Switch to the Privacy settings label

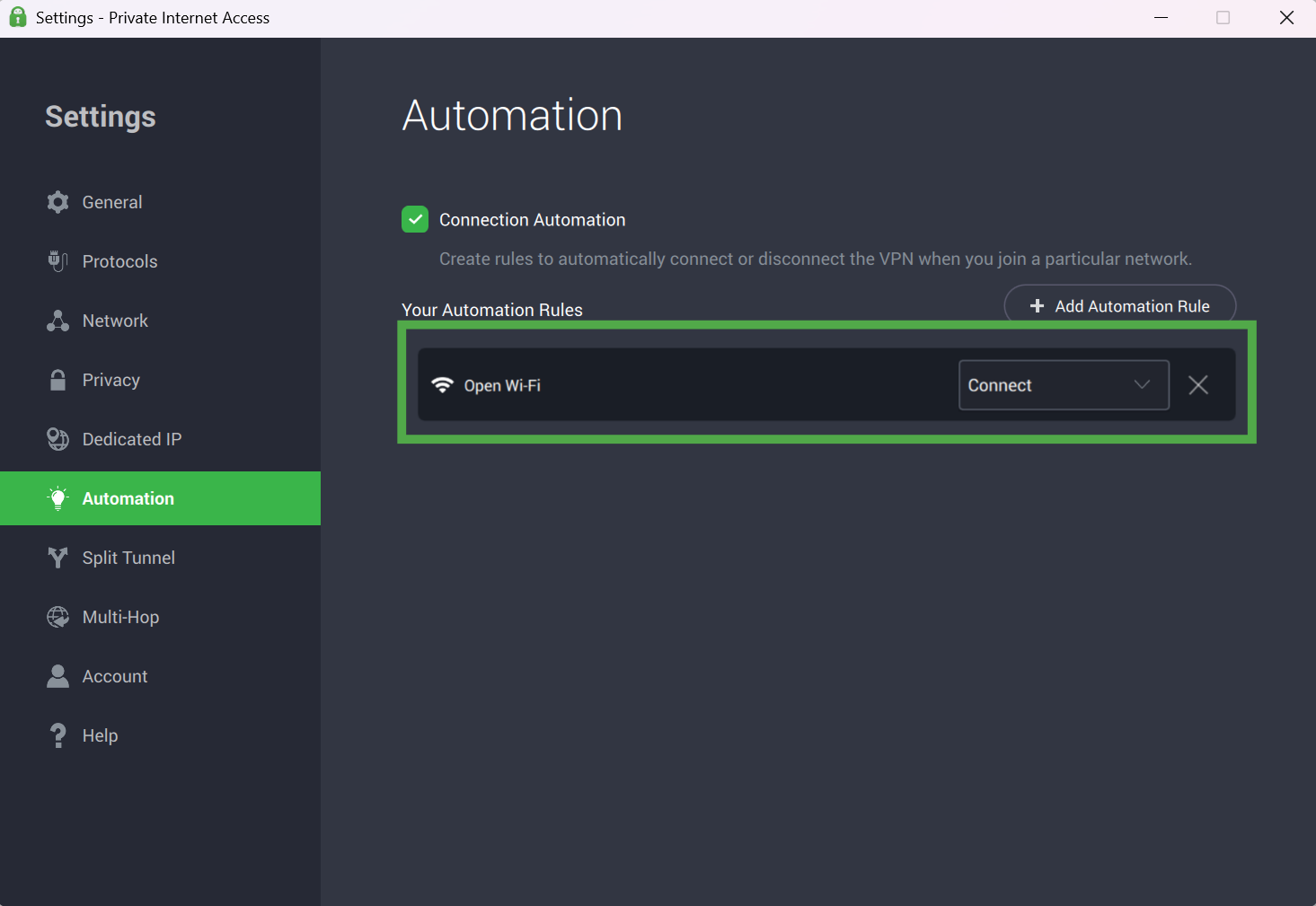[111, 380]
